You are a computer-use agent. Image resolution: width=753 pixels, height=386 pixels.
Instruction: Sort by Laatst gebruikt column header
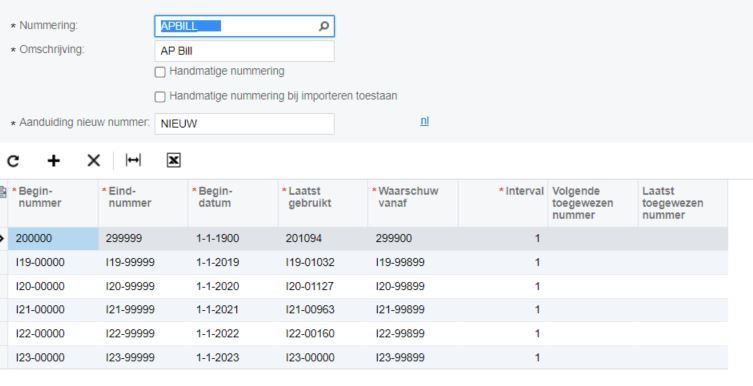pyautogui.click(x=322, y=204)
